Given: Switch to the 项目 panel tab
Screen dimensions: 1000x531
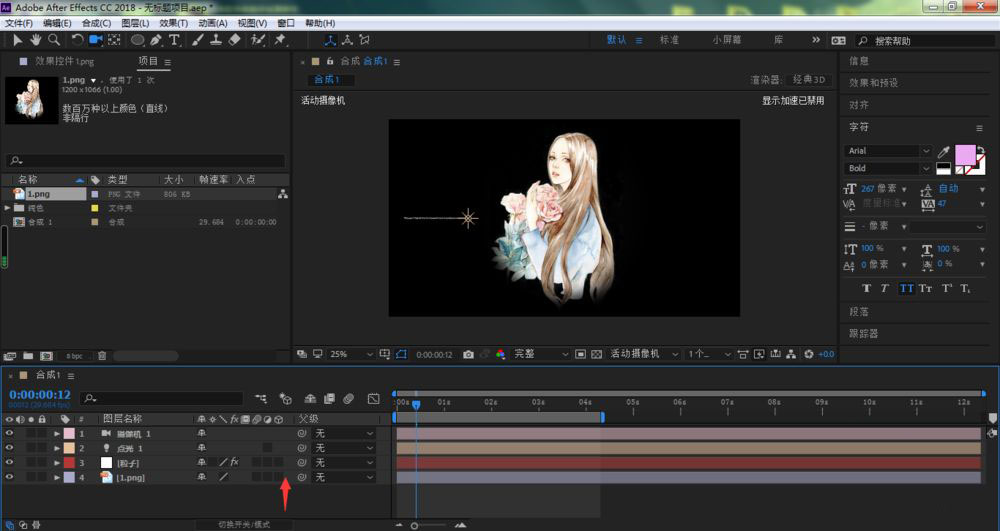Looking at the screenshot, I should [148, 61].
